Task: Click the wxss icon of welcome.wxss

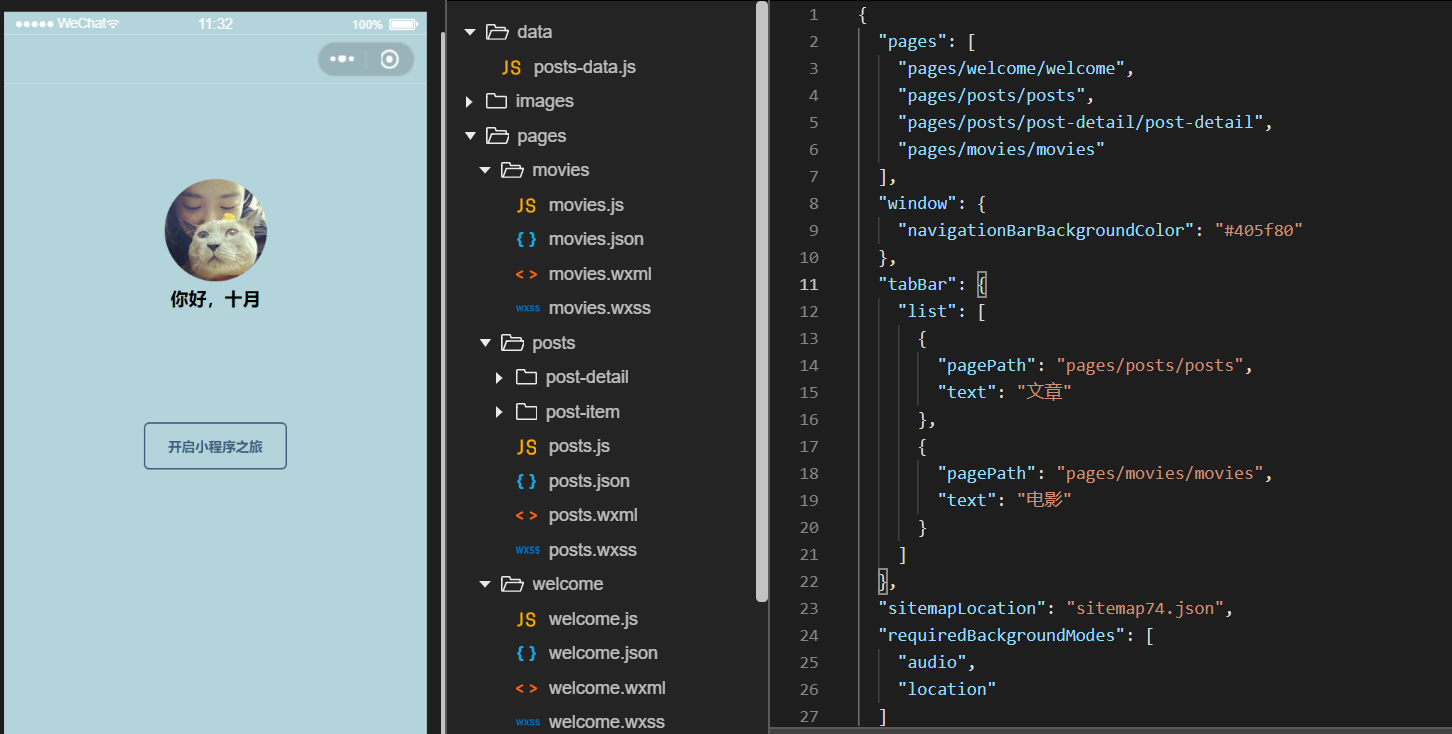Action: point(527,722)
